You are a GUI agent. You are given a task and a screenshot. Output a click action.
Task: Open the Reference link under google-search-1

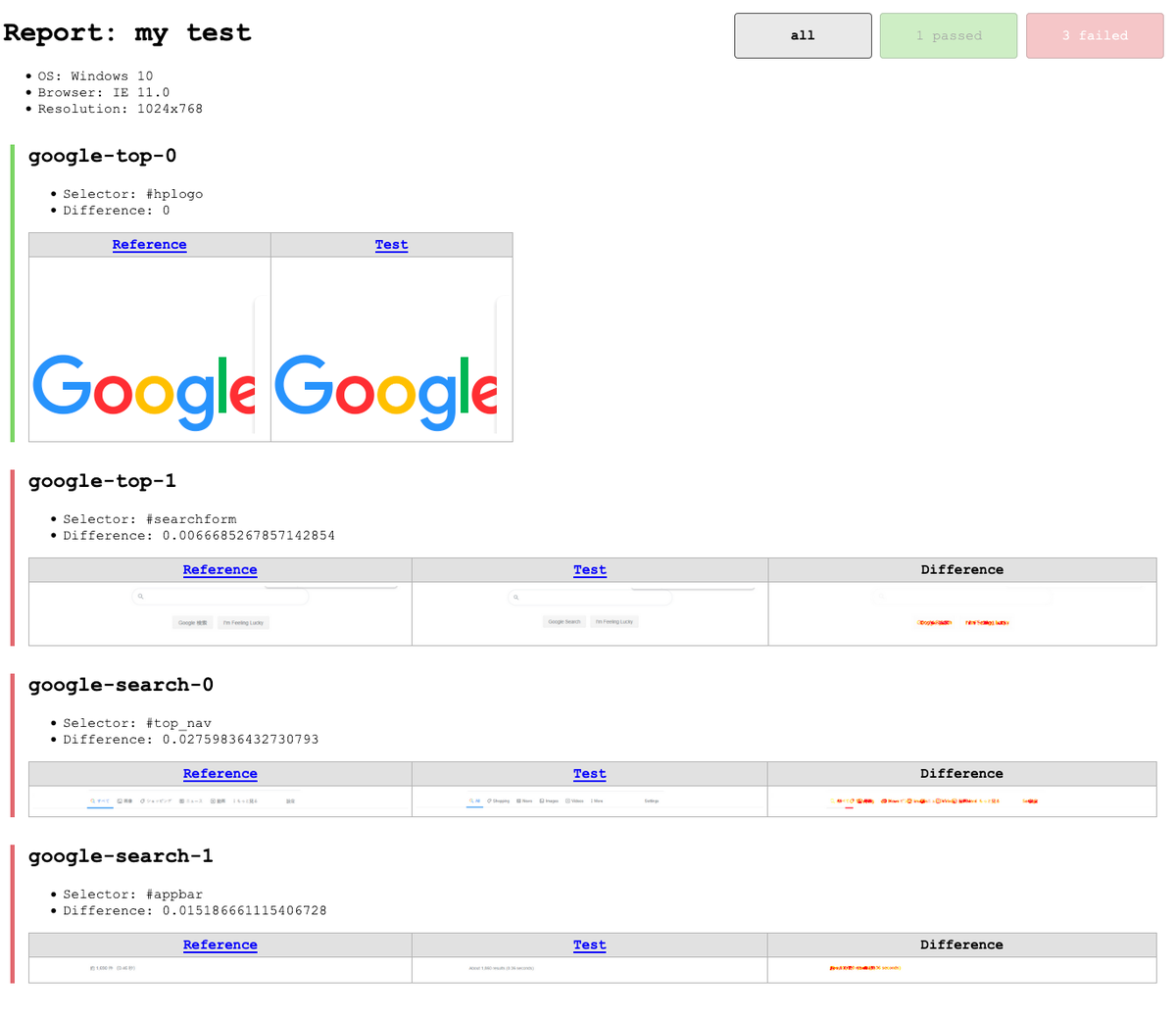pos(220,945)
